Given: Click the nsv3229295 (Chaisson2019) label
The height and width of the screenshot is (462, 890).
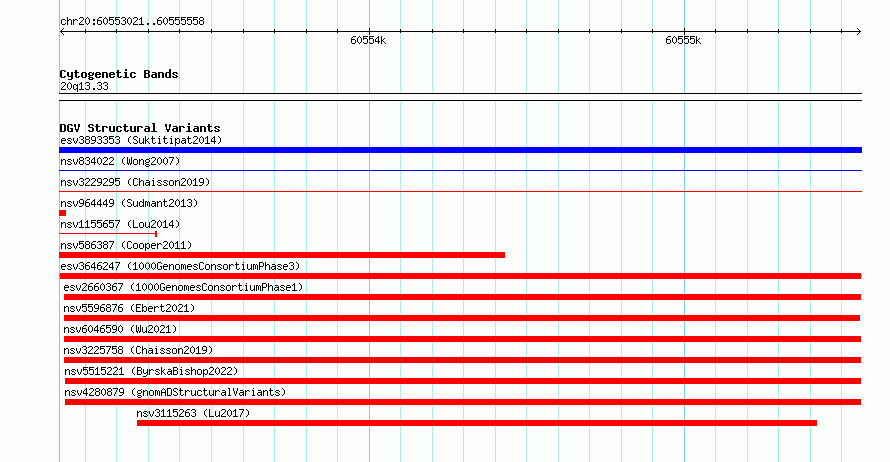Looking at the screenshot, I should (x=135, y=182).
